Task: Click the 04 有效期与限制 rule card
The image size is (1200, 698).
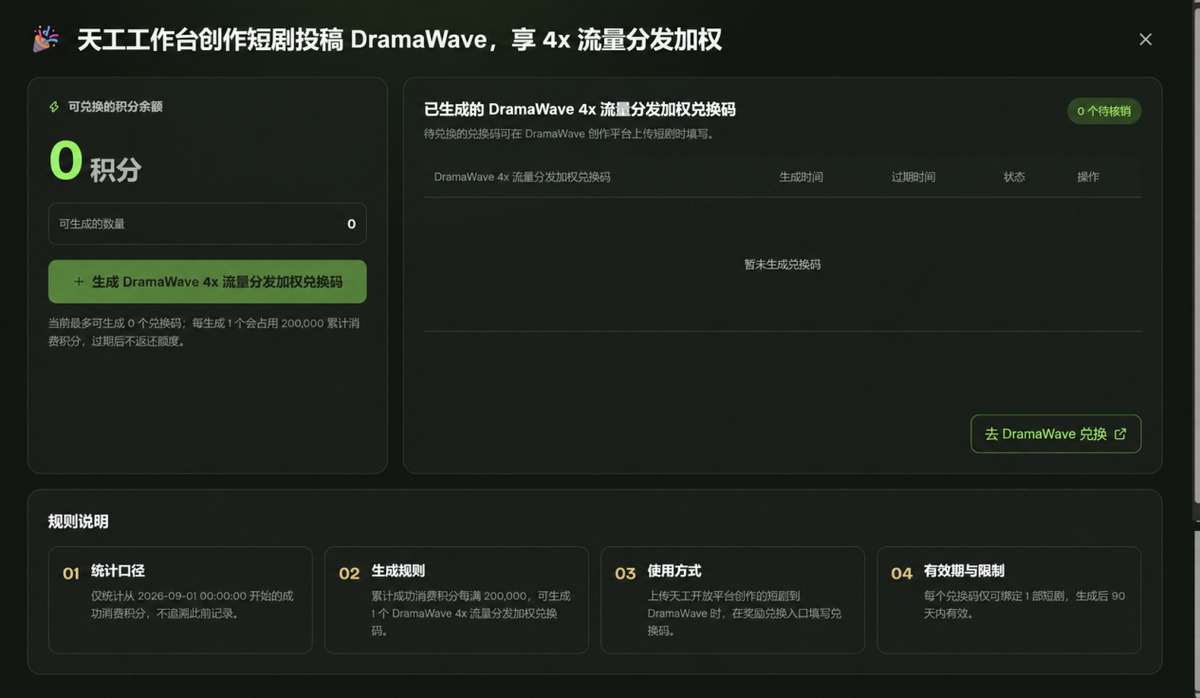Action: pyautogui.click(x=1009, y=600)
